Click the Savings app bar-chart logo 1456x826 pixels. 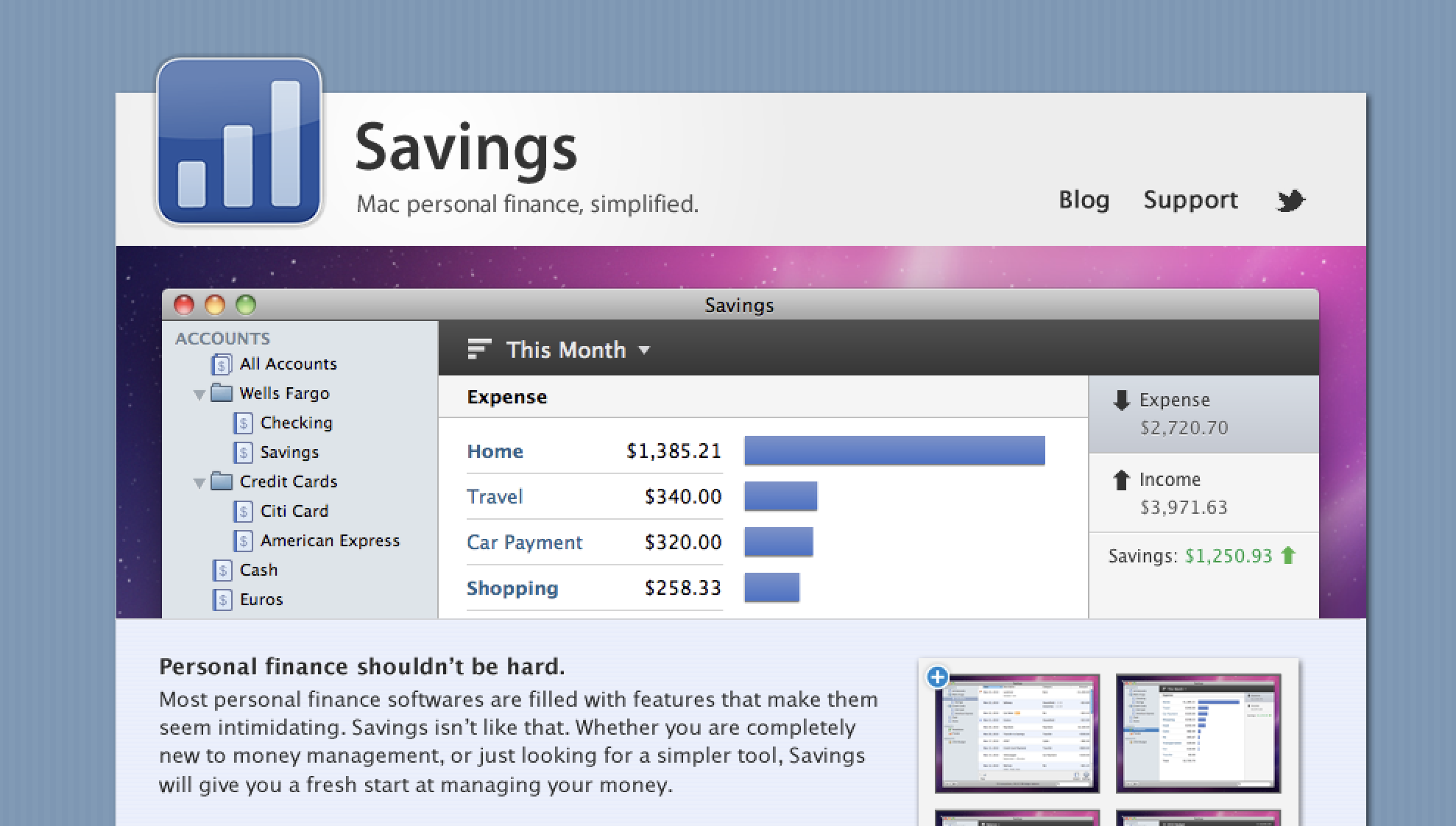239,141
